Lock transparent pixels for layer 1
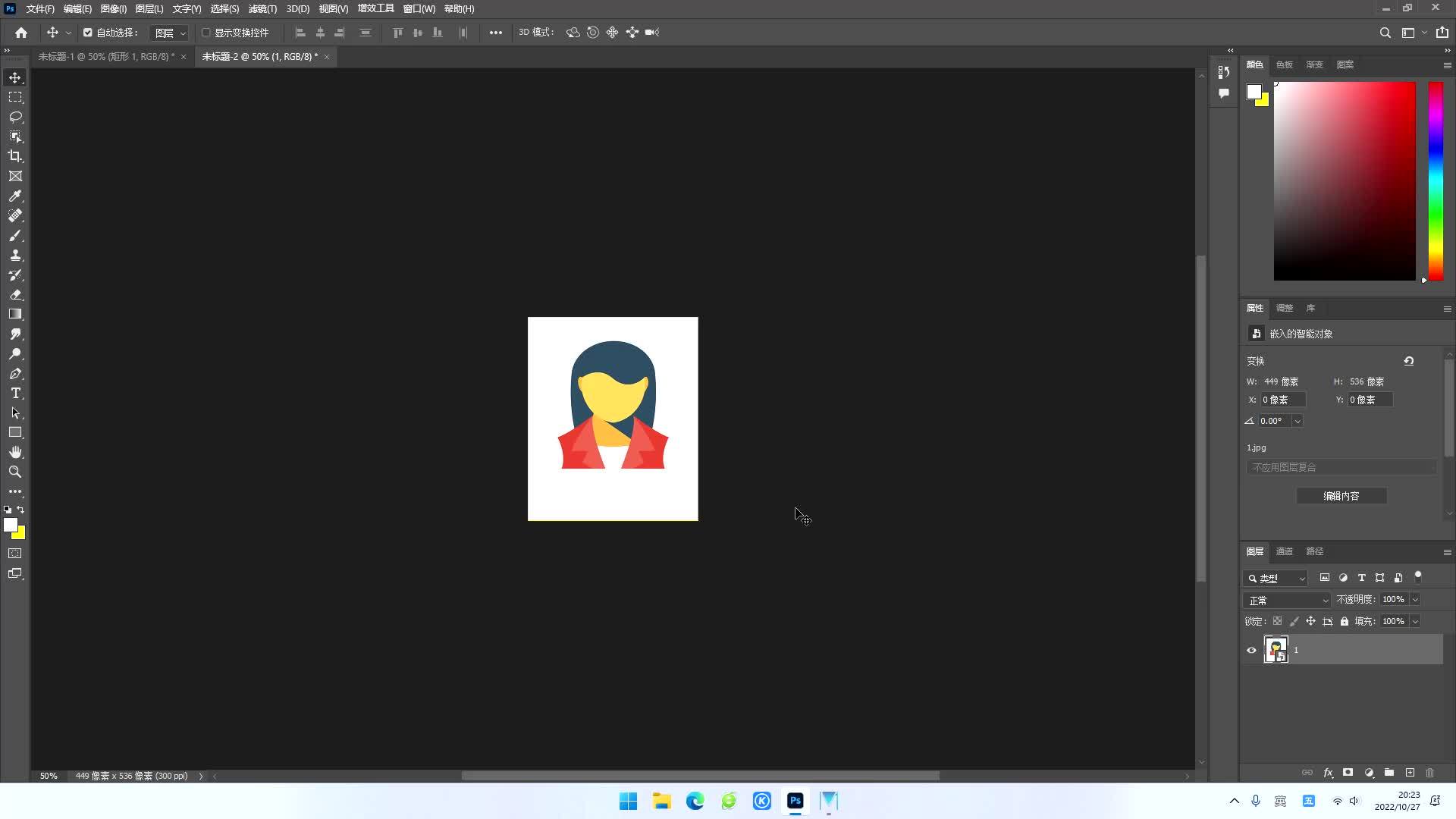Screen dimensions: 1456x819 (1278, 621)
